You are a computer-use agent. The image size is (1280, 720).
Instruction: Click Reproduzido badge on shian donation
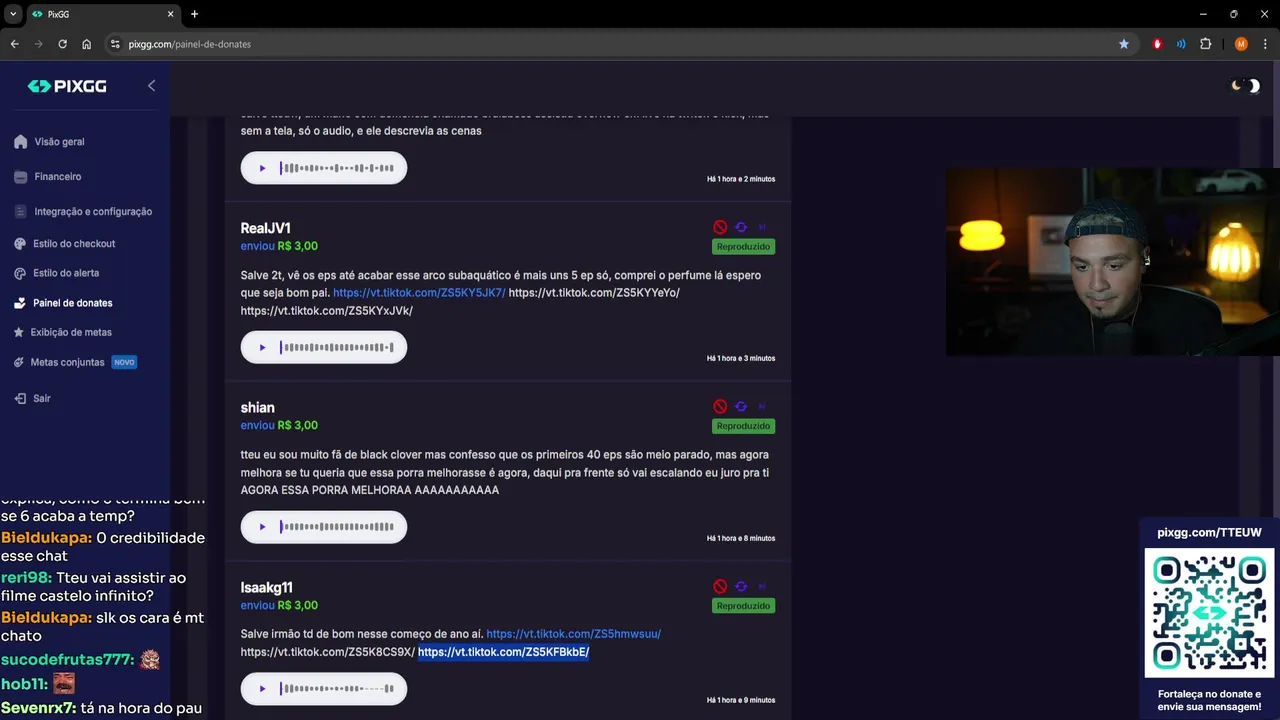[743, 426]
